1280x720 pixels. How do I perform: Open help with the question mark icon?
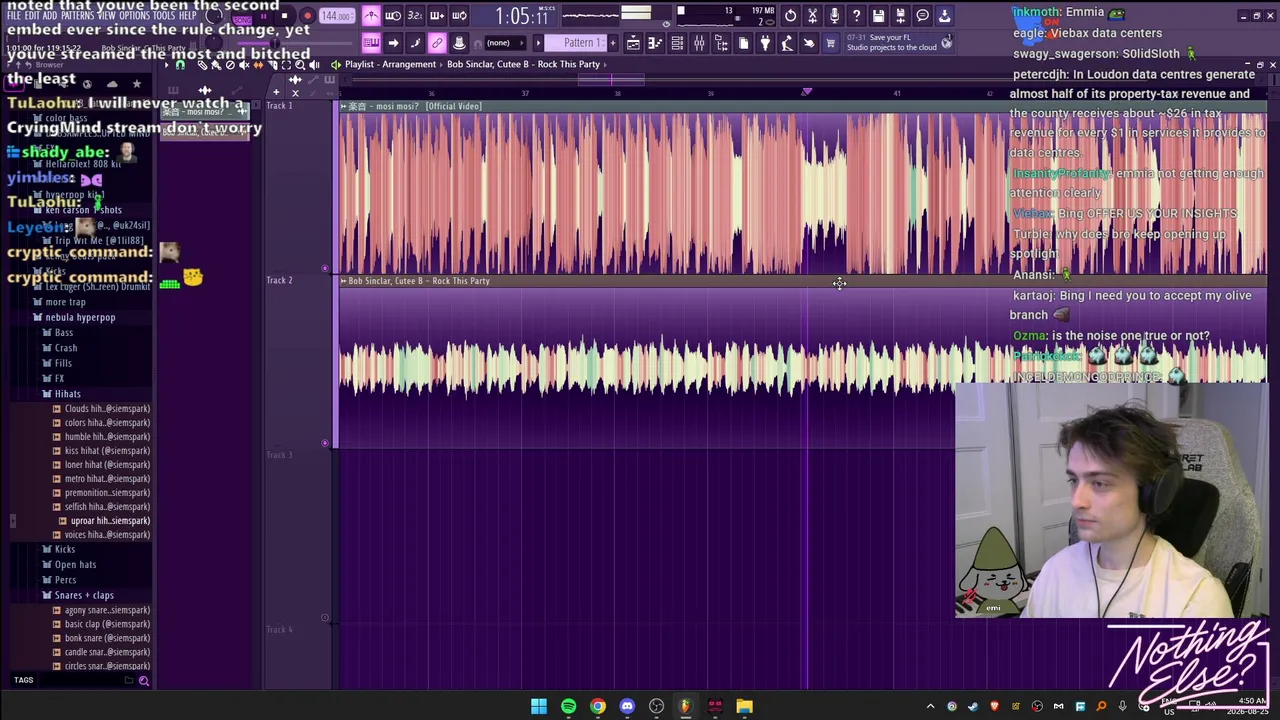[x=856, y=15]
